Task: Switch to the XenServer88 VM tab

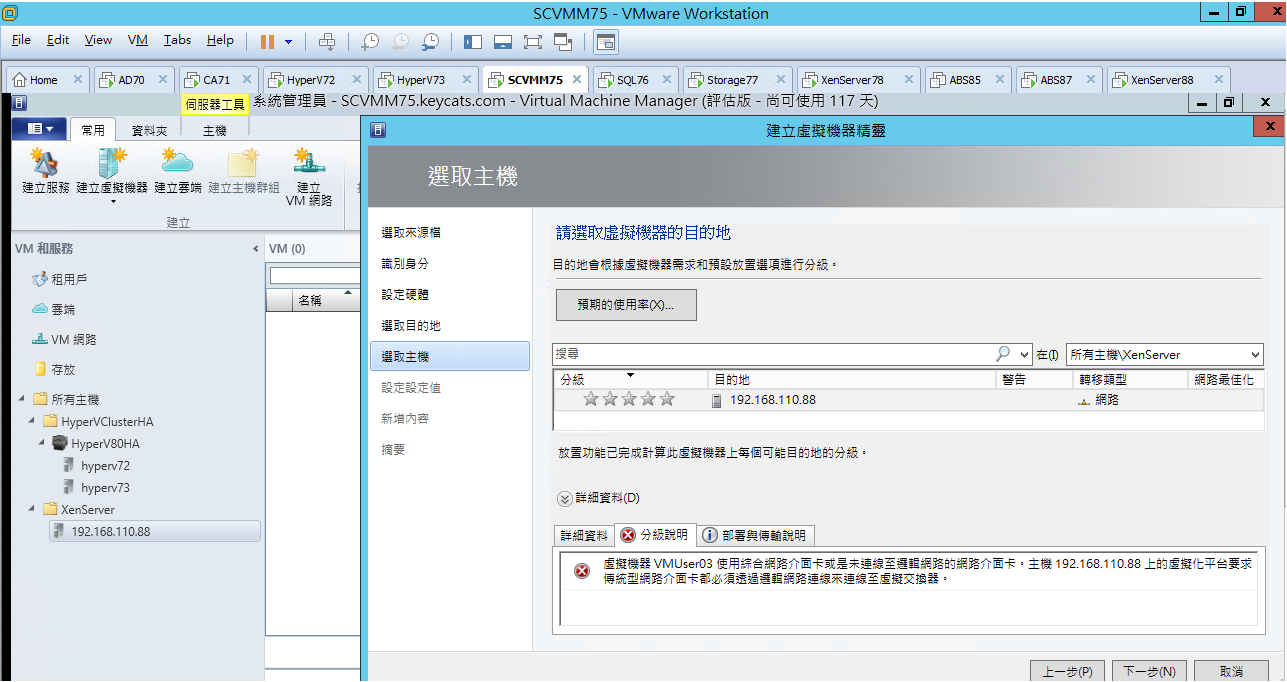Action: click(x=1166, y=80)
